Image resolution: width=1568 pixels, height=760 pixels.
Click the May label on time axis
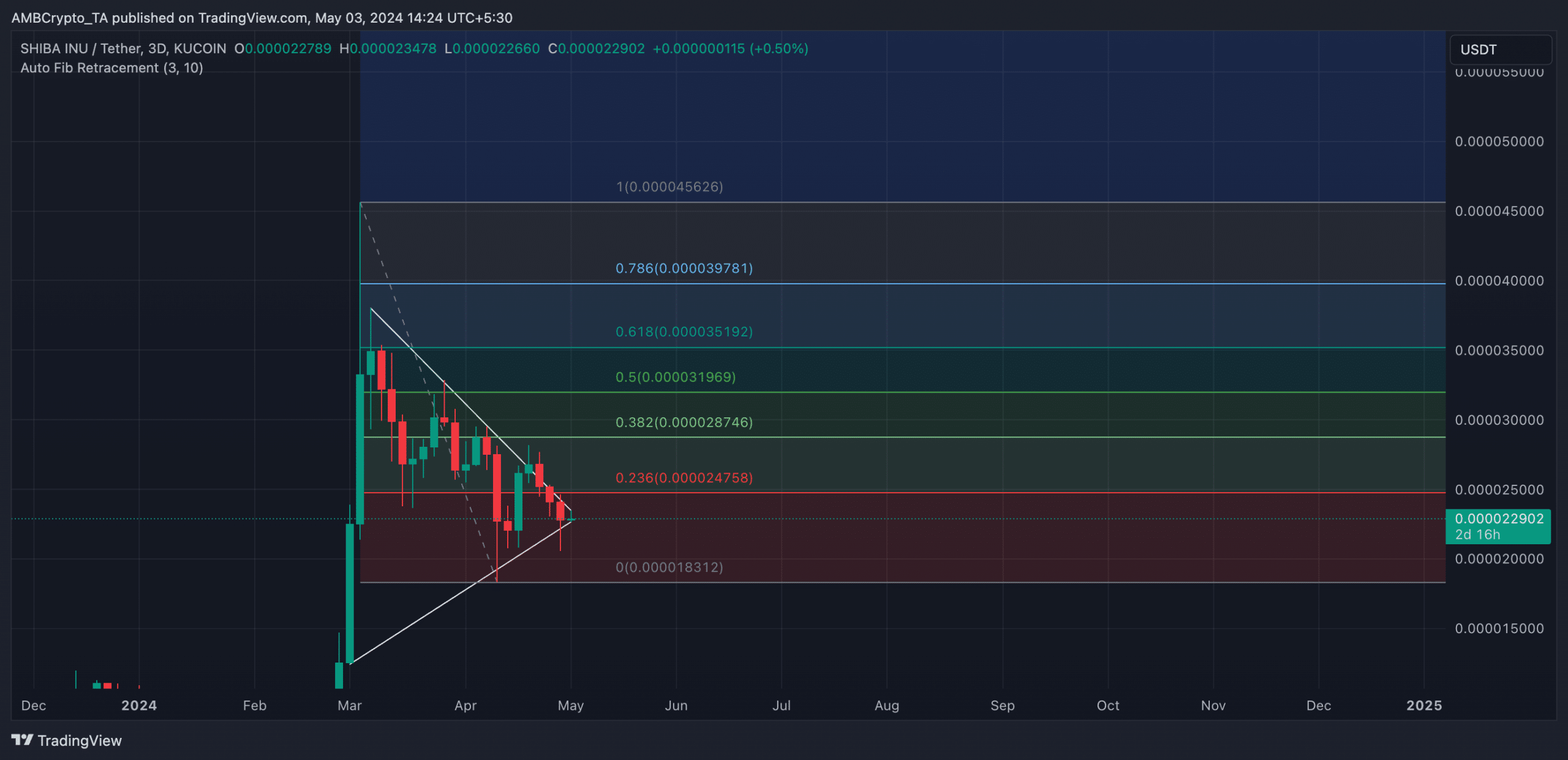click(571, 705)
